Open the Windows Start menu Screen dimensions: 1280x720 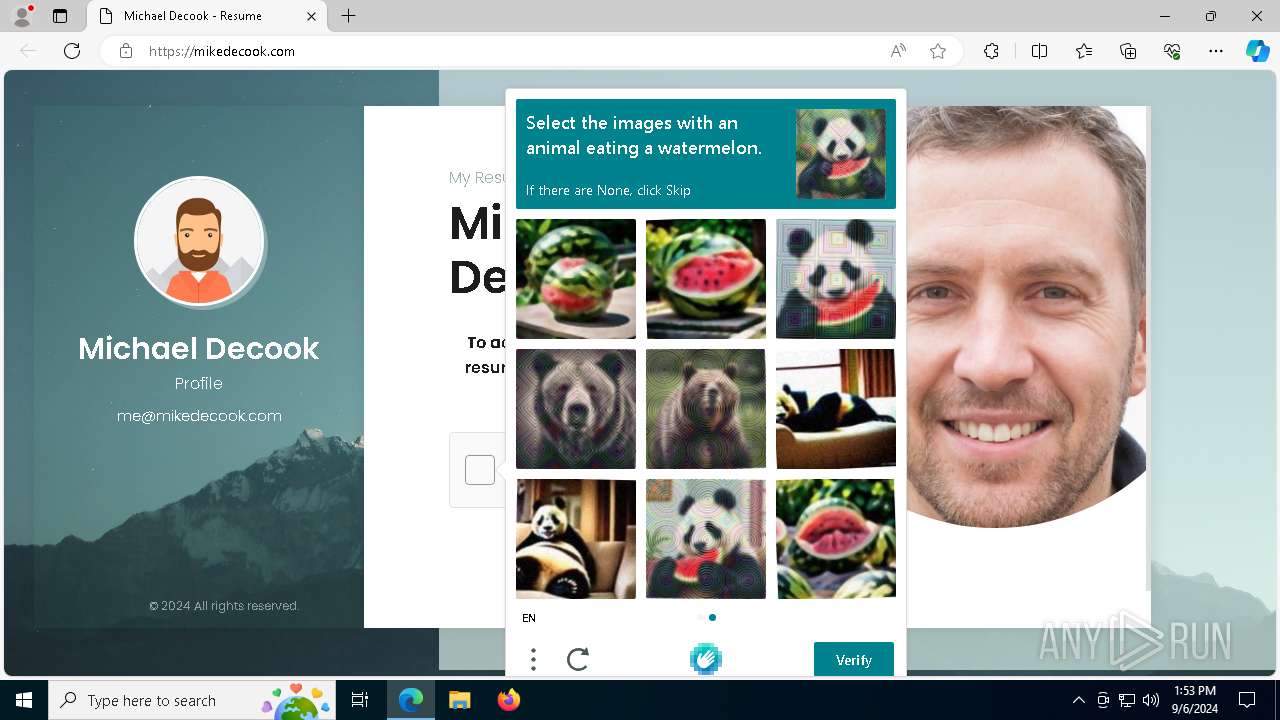tap(24, 700)
